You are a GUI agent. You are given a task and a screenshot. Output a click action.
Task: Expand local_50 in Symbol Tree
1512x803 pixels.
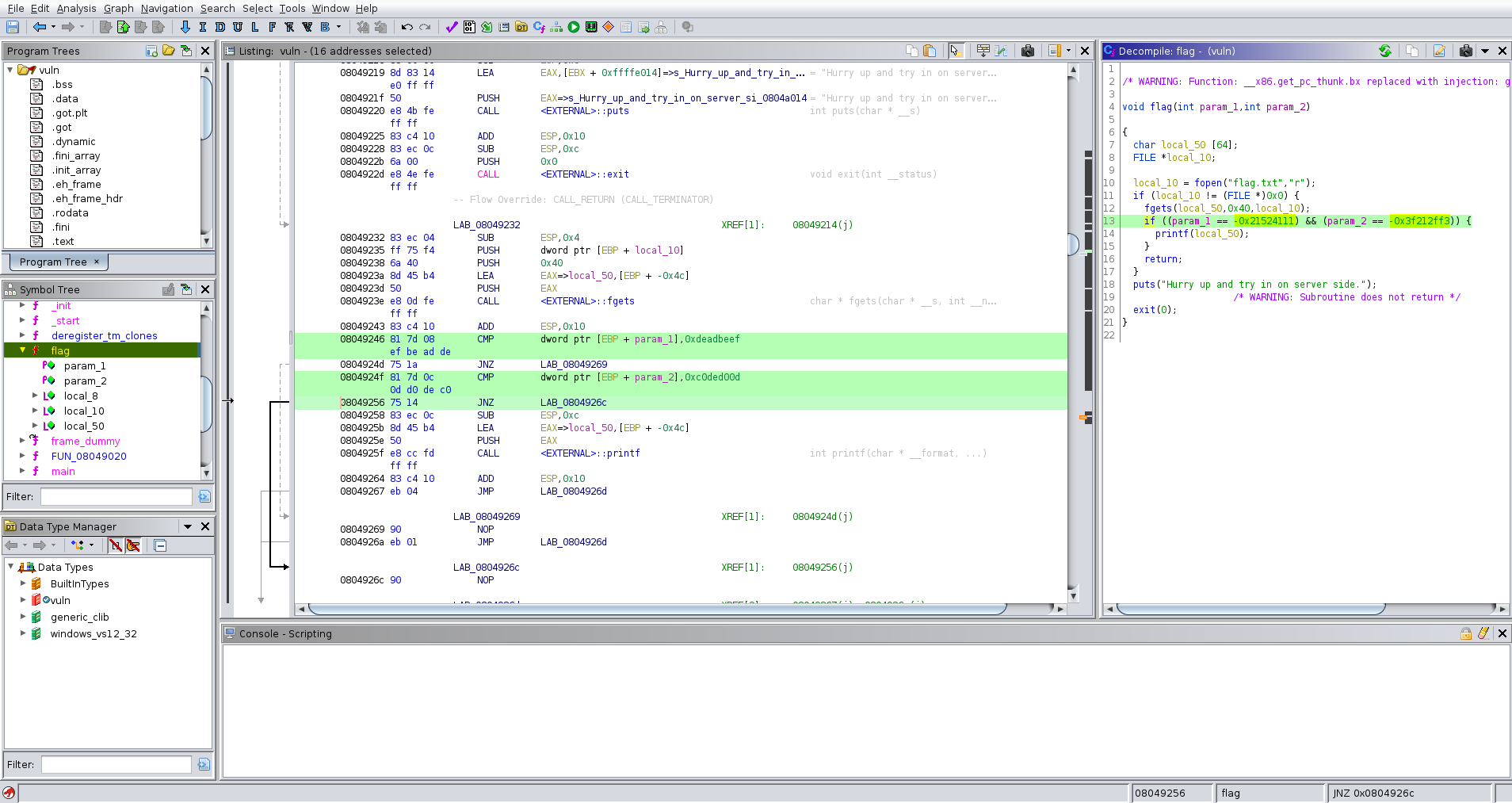tap(35, 426)
